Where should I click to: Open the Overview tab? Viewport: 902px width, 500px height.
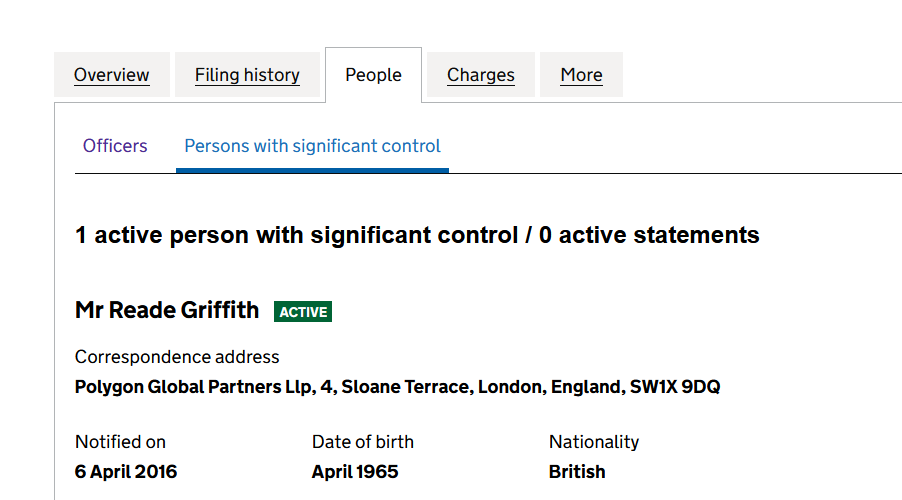pyautogui.click(x=112, y=75)
